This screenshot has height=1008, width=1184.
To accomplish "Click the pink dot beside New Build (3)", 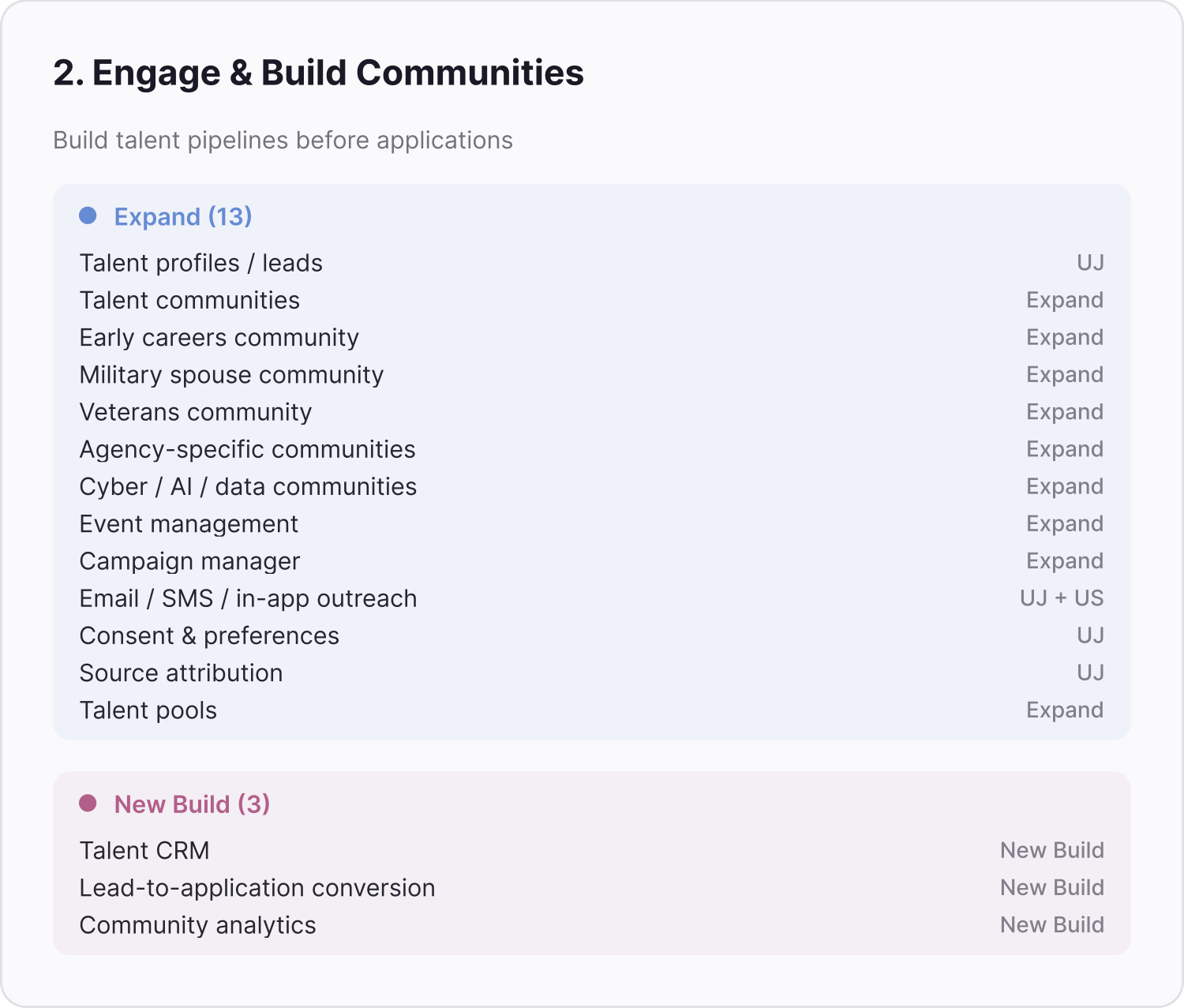I will coord(88,804).
